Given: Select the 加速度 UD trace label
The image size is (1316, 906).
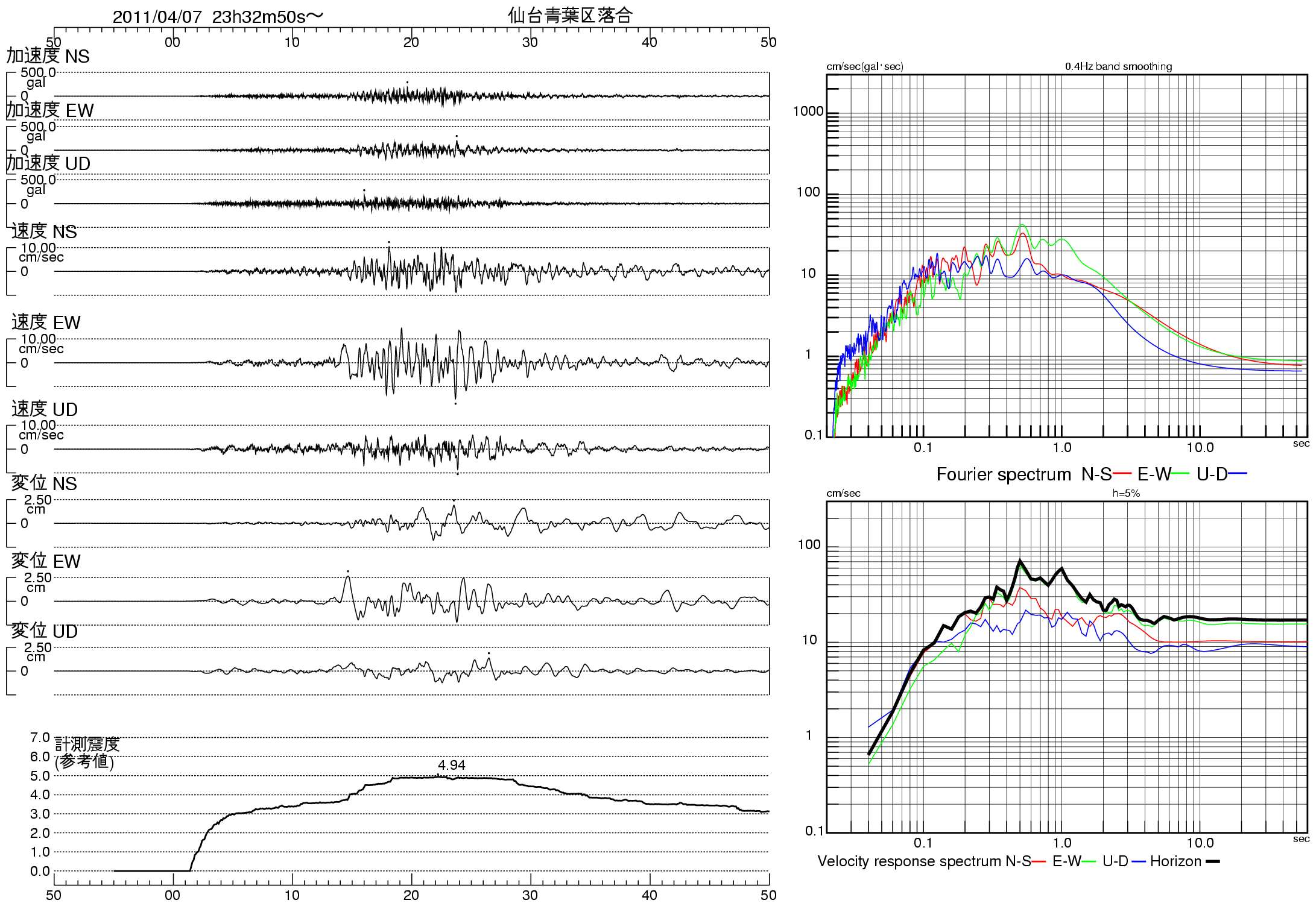Looking at the screenshot, I should 48,163.
